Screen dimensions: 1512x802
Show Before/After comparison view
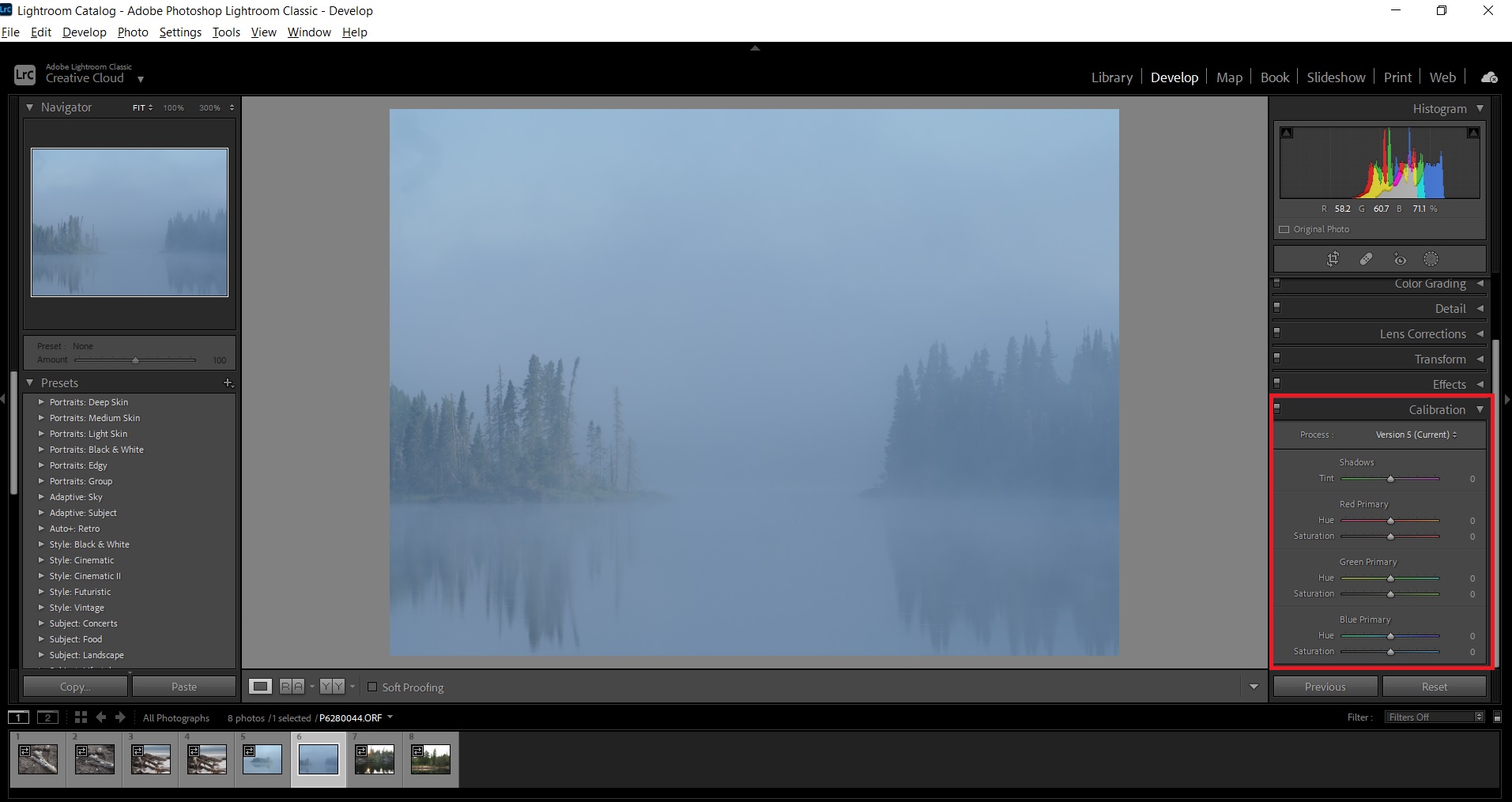click(x=331, y=686)
